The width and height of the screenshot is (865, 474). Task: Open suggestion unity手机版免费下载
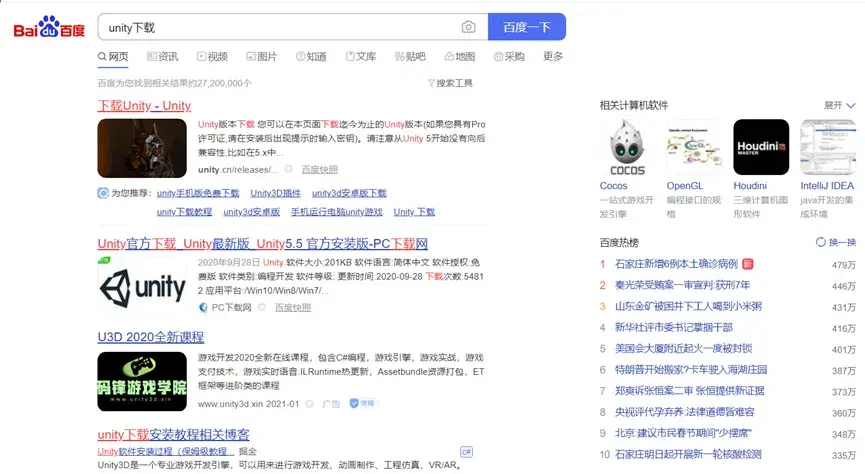[x=198, y=193]
